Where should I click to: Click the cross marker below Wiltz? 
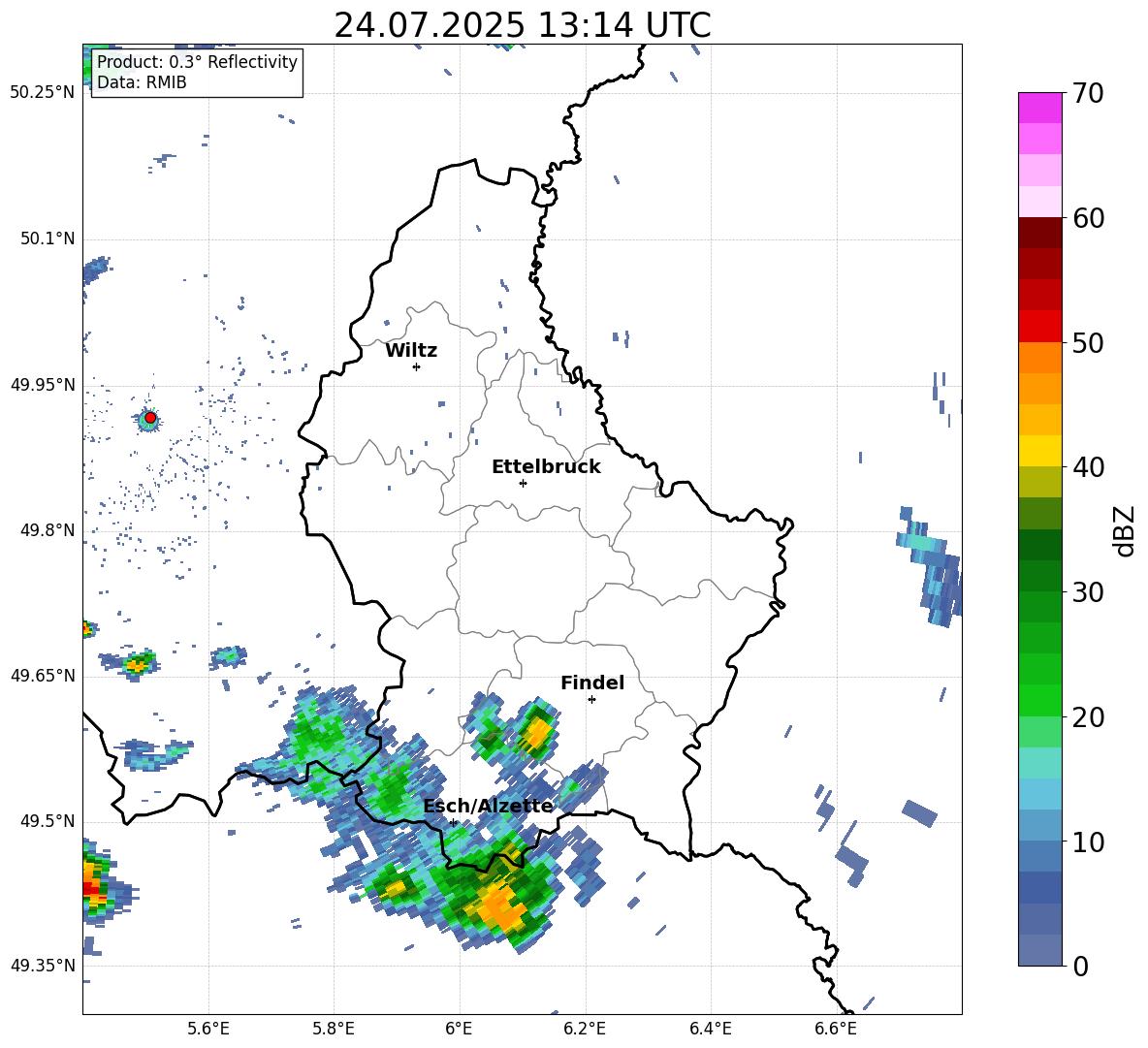tap(416, 366)
